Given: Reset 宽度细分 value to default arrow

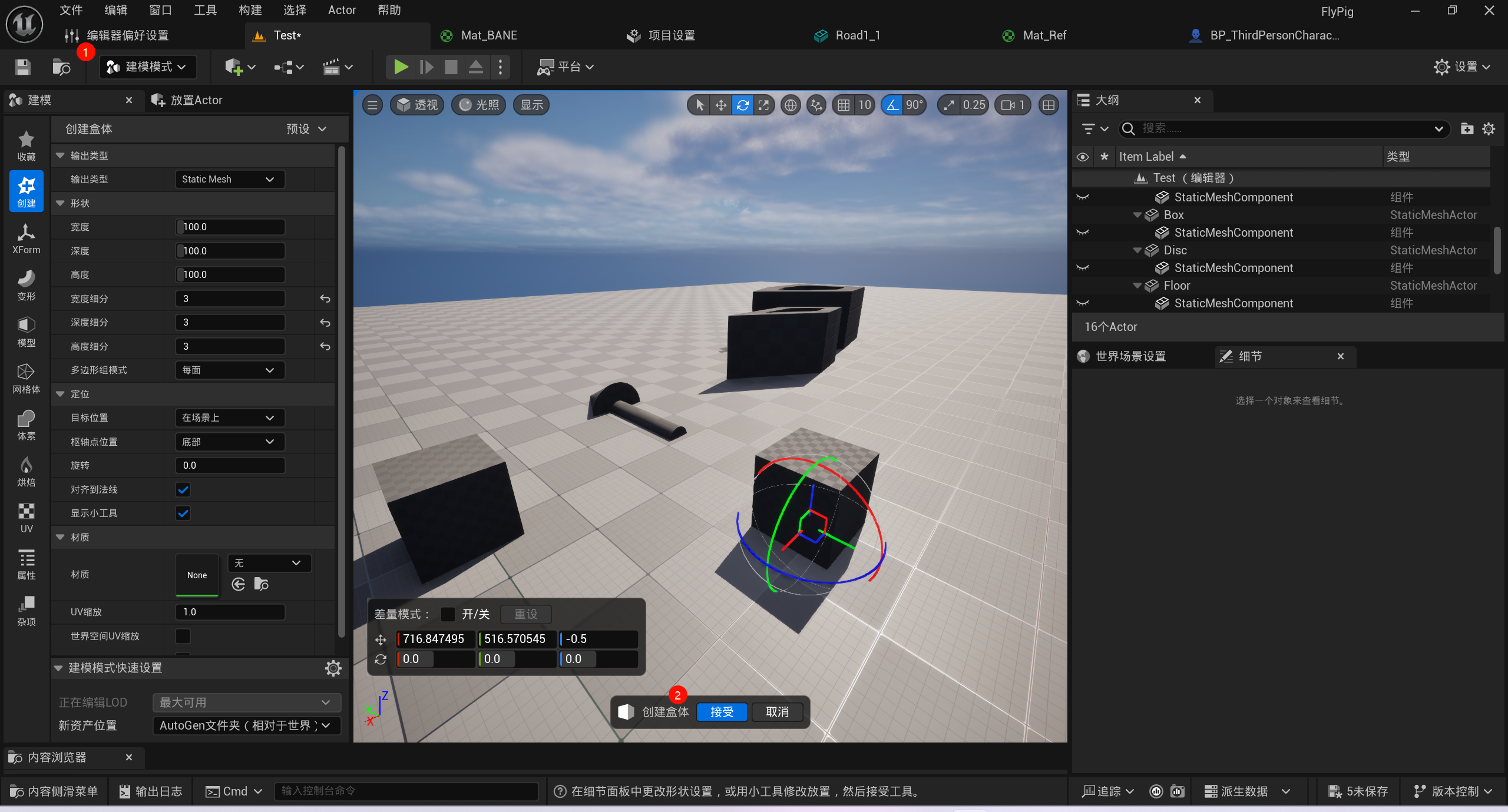Looking at the screenshot, I should tap(325, 299).
